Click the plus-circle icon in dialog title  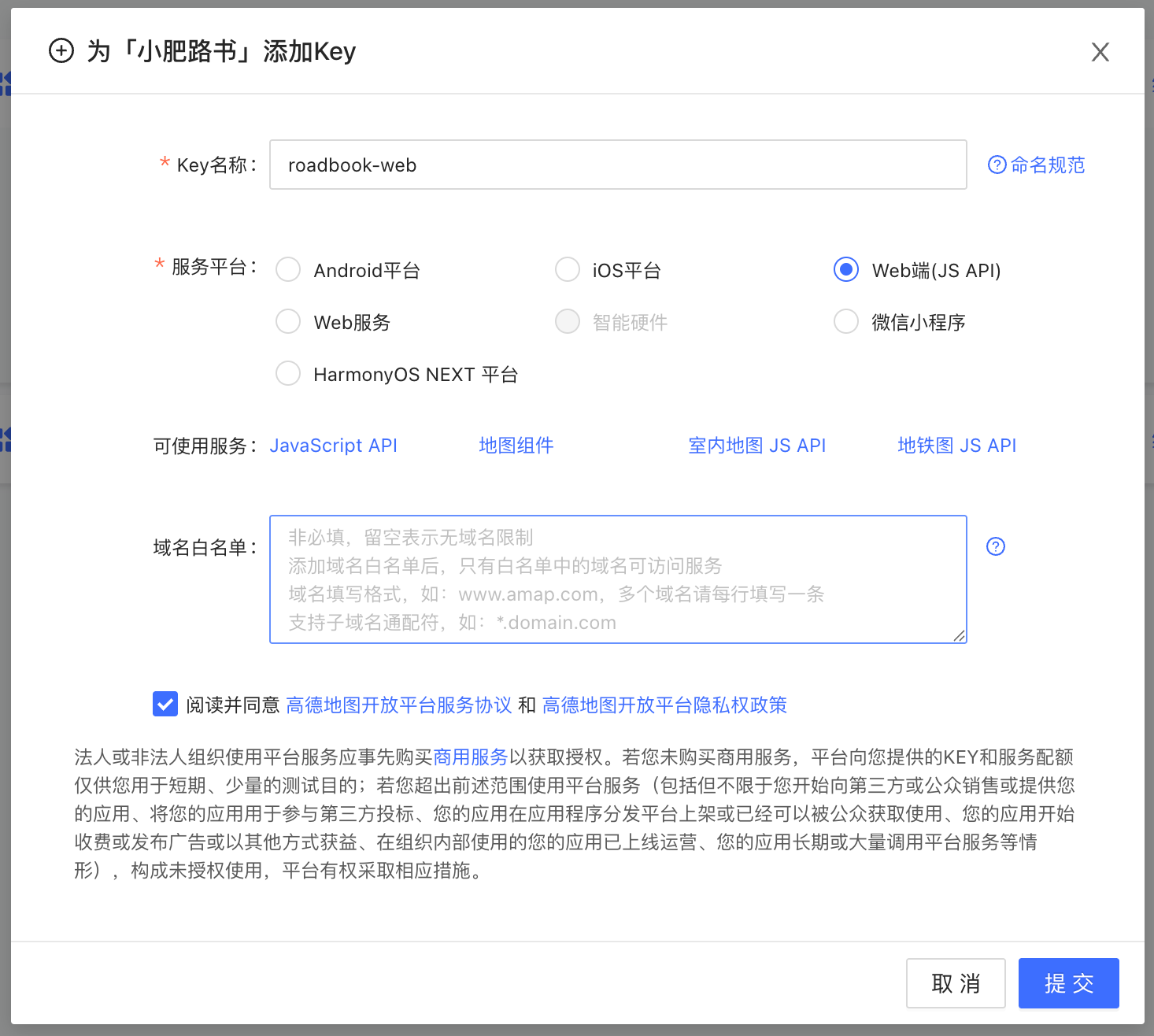(61, 51)
